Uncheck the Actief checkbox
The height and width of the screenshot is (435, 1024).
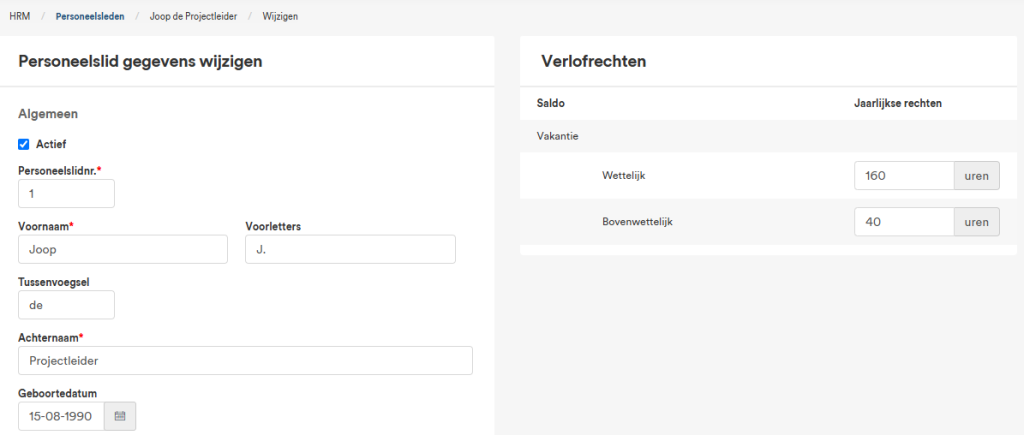[x=24, y=144]
